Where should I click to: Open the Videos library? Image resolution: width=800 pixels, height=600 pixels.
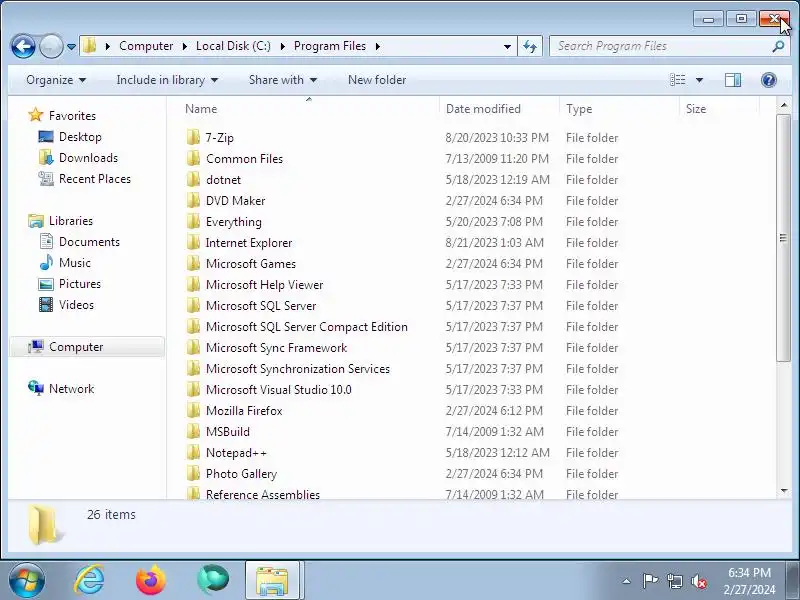point(76,305)
